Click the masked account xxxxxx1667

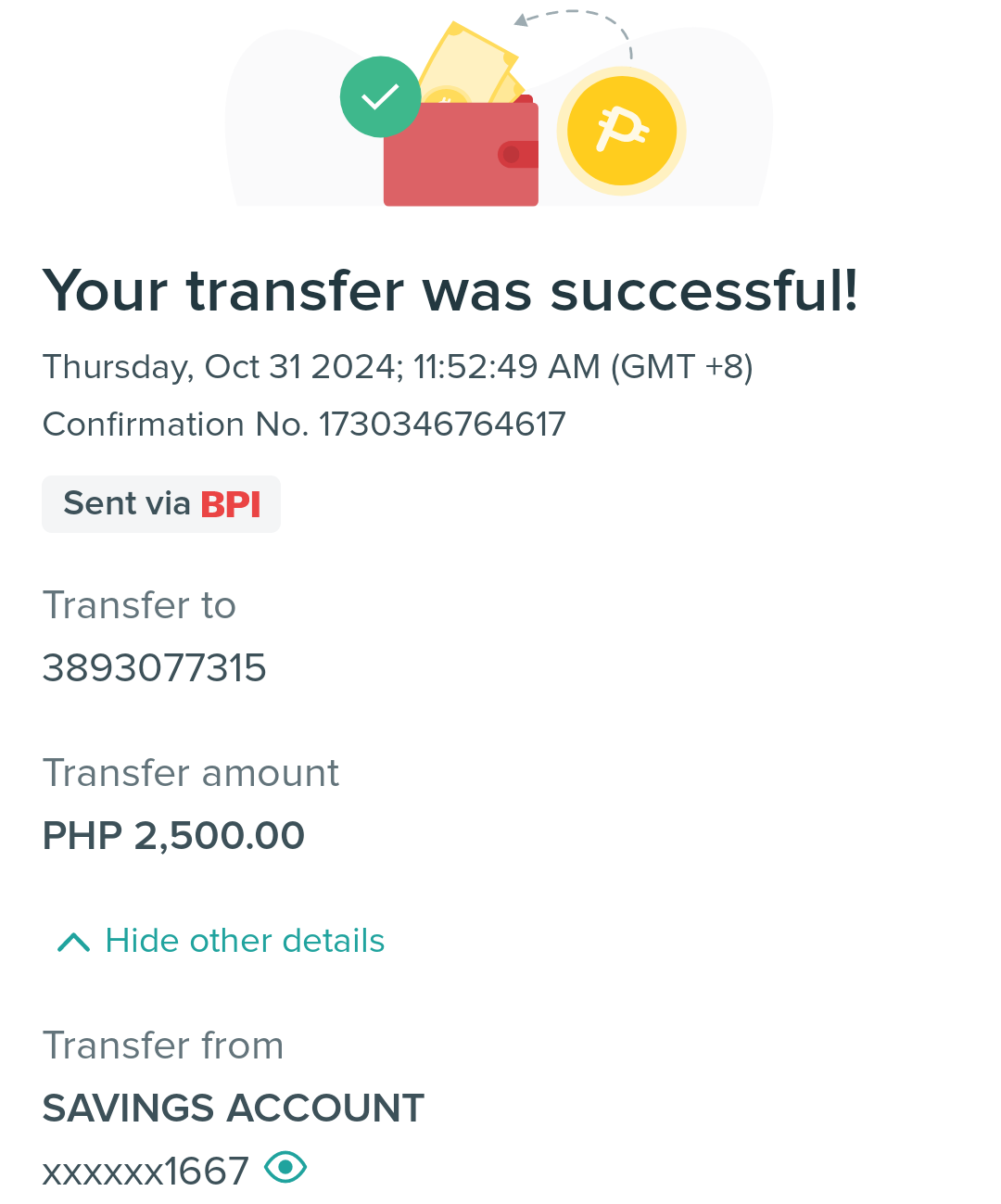146,1172
